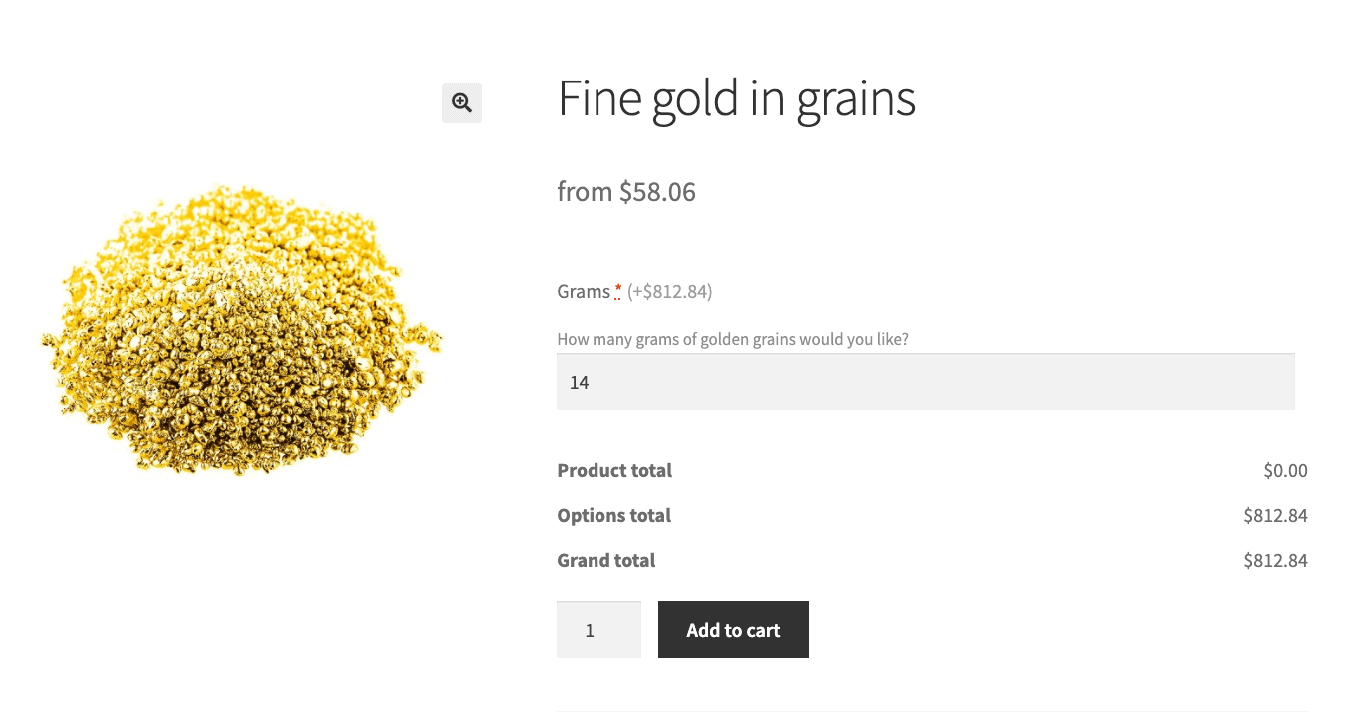Click the "Grams" field label

583,292
